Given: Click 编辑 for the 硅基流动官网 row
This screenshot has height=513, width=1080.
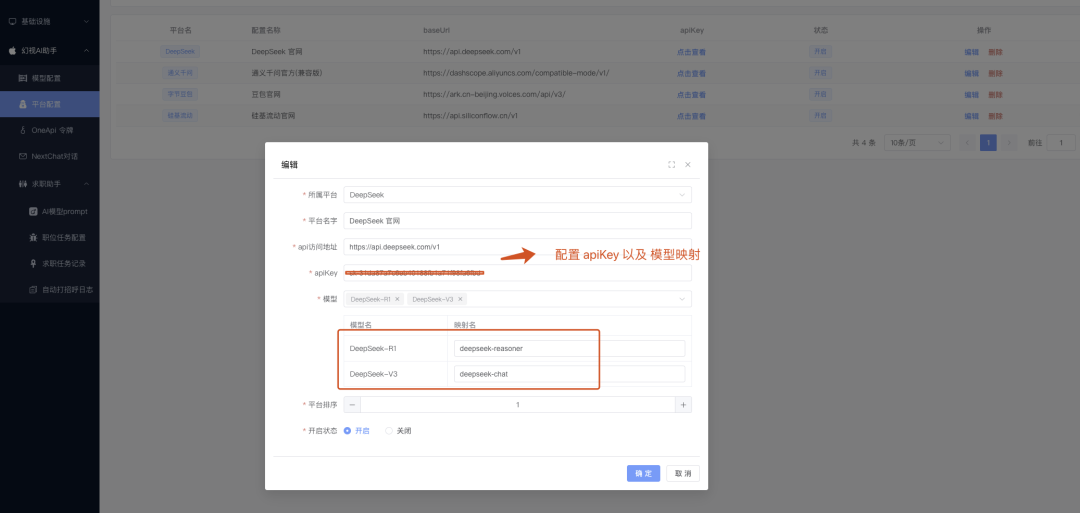Looking at the screenshot, I should [971, 116].
